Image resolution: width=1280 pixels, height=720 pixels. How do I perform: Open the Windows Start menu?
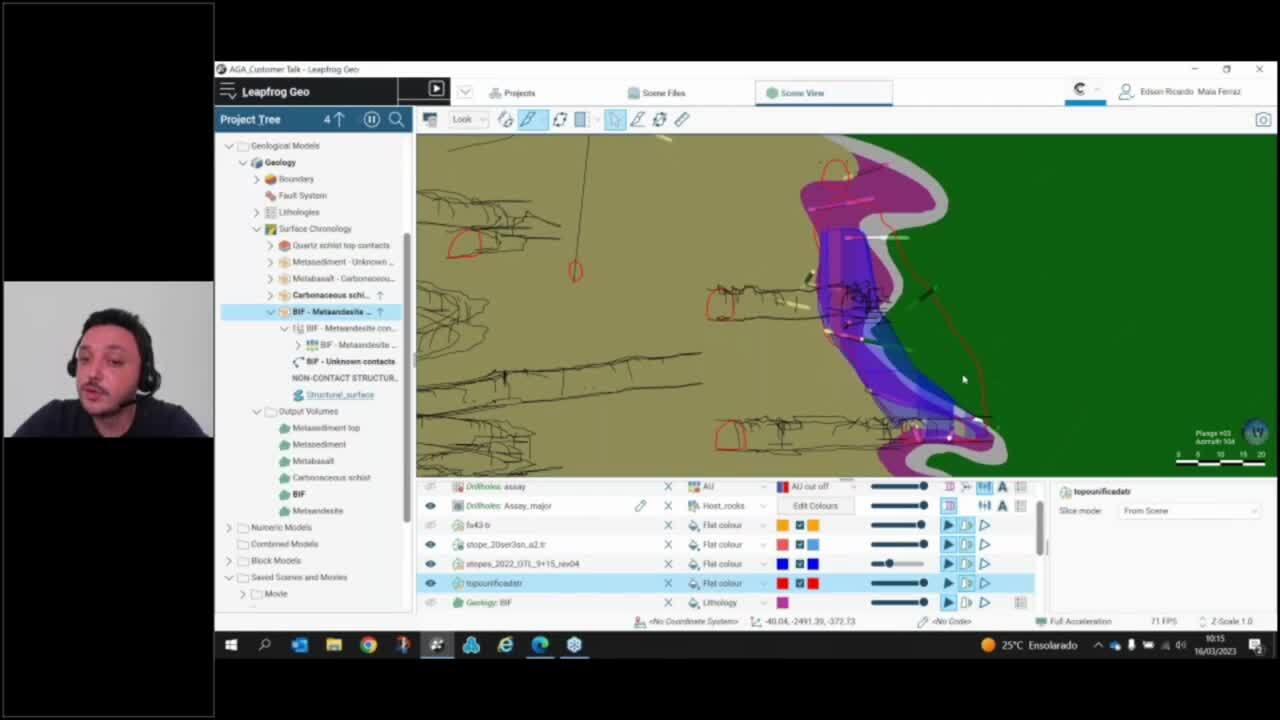[231, 645]
